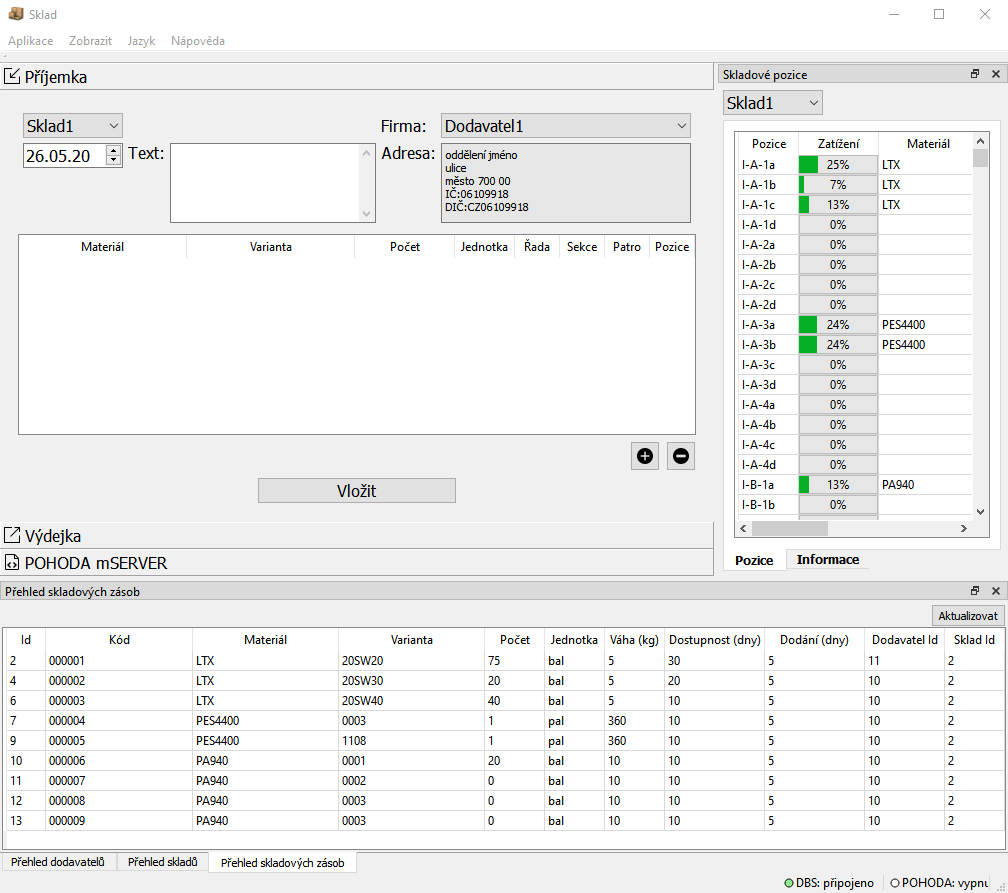The width and height of the screenshot is (1008, 893).
Task: Toggle the date field stepper arrows
Action: point(115,157)
